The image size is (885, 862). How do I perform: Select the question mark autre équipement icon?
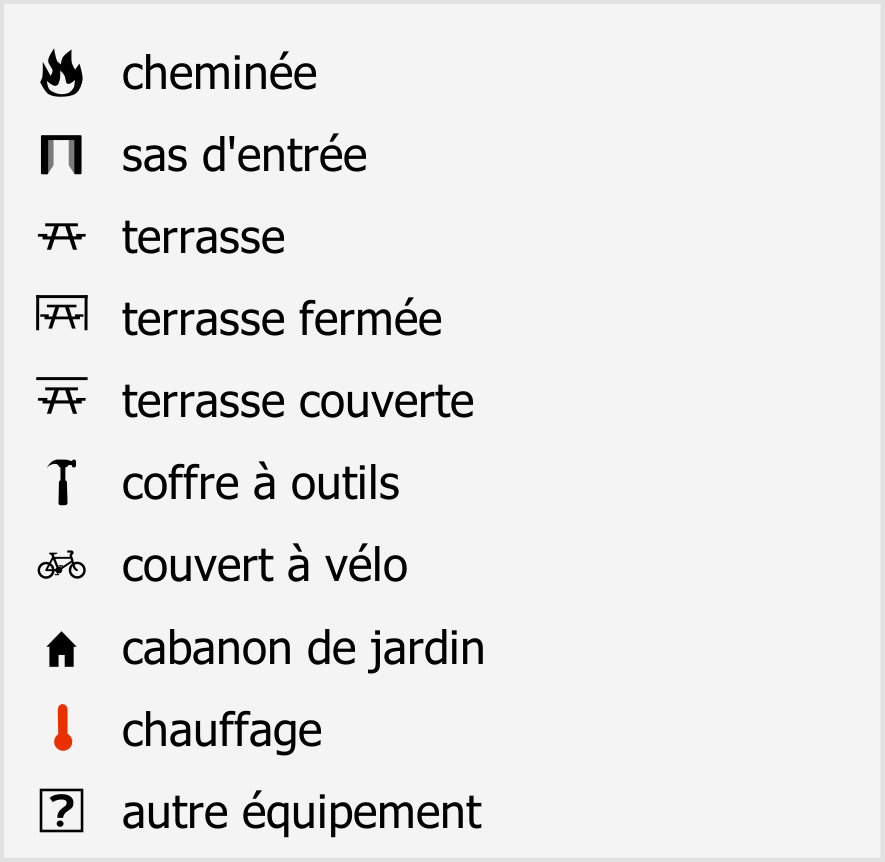click(x=62, y=811)
